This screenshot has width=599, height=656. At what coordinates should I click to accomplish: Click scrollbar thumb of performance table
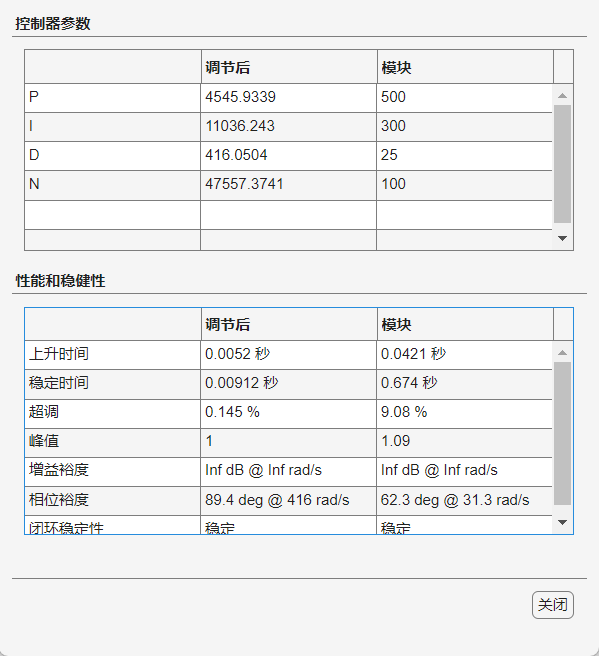tap(563, 434)
